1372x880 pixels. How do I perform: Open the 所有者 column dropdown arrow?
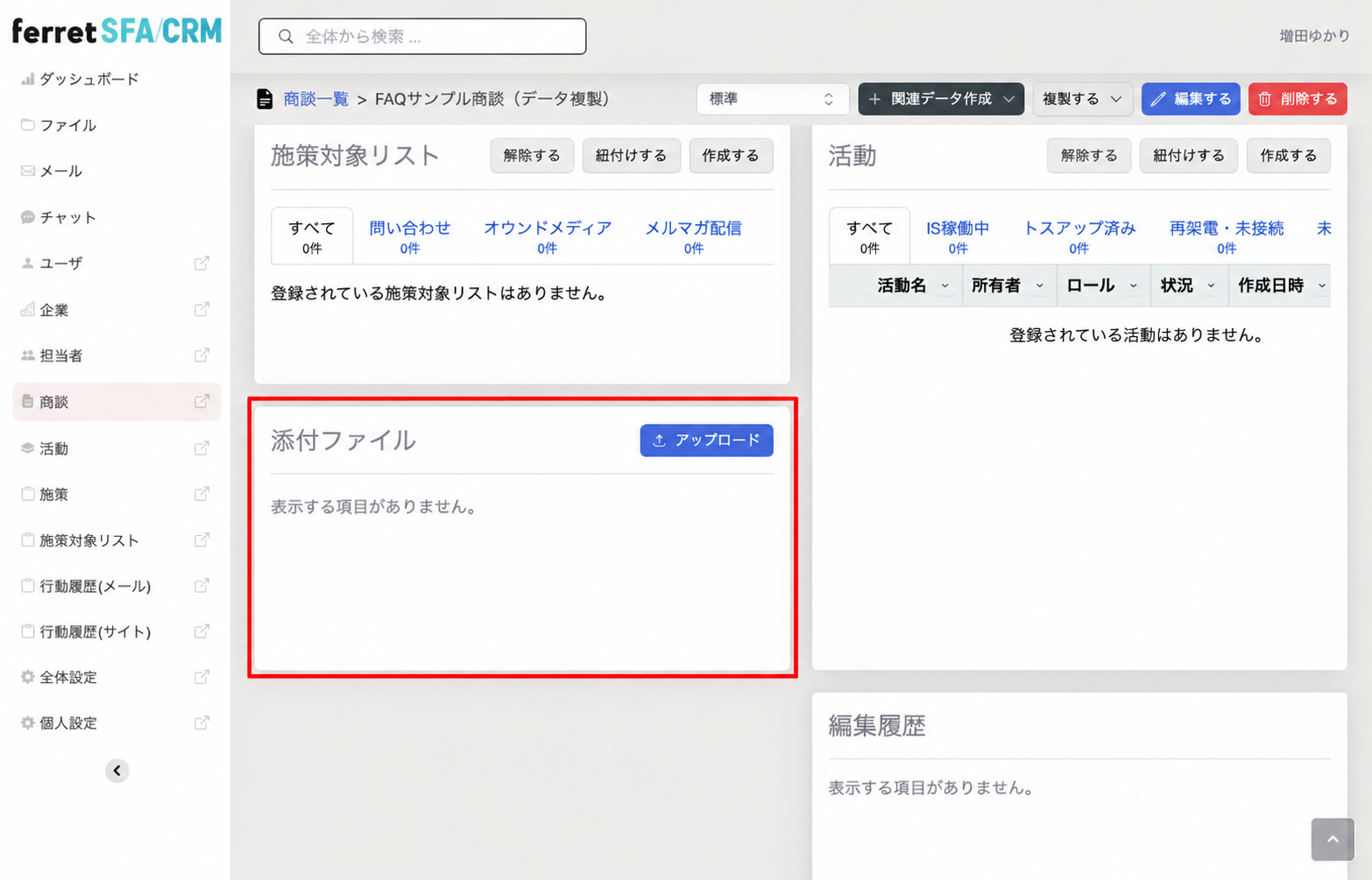[x=1039, y=285]
